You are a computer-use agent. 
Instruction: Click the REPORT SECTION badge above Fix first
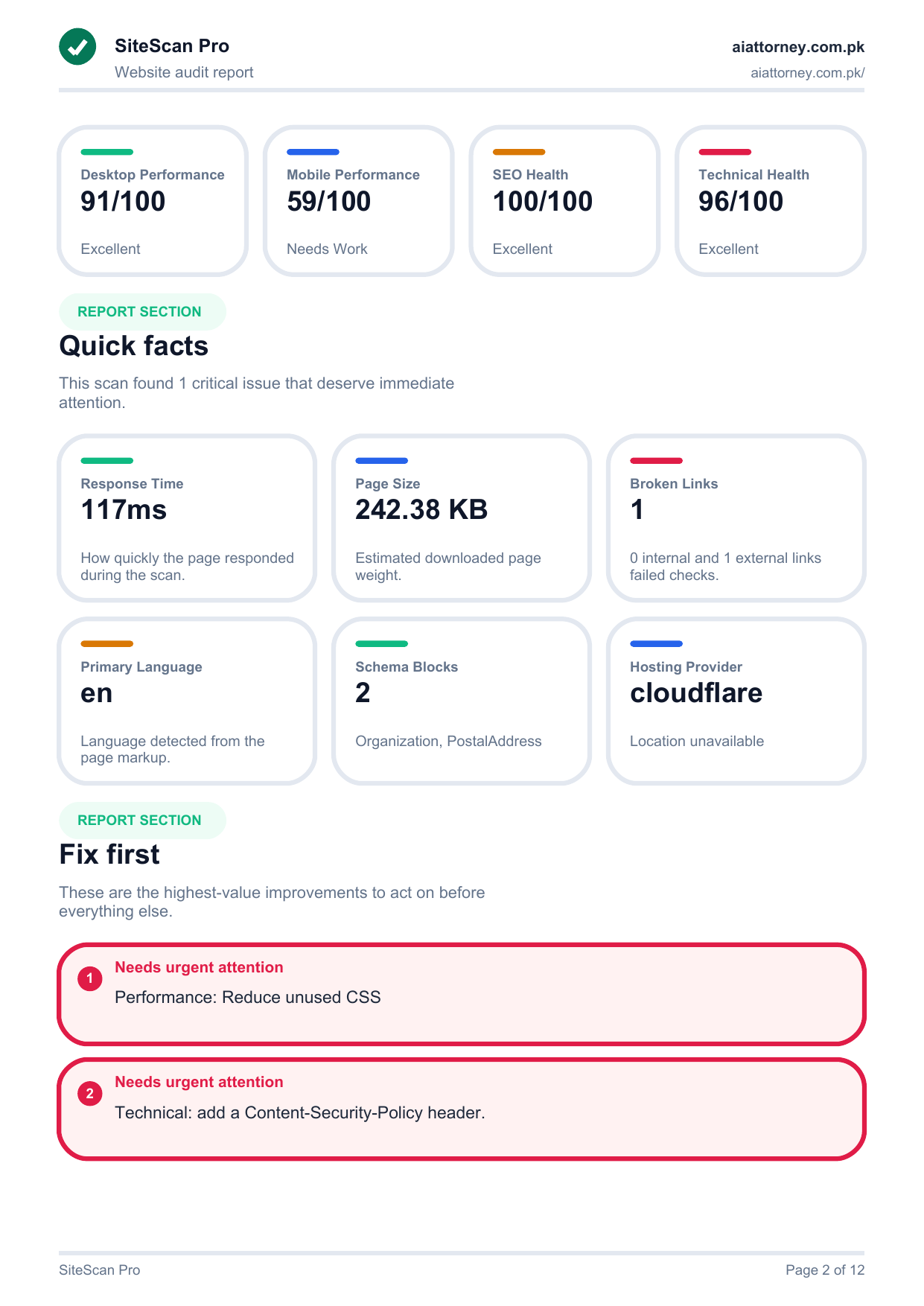pyautogui.click(x=142, y=821)
